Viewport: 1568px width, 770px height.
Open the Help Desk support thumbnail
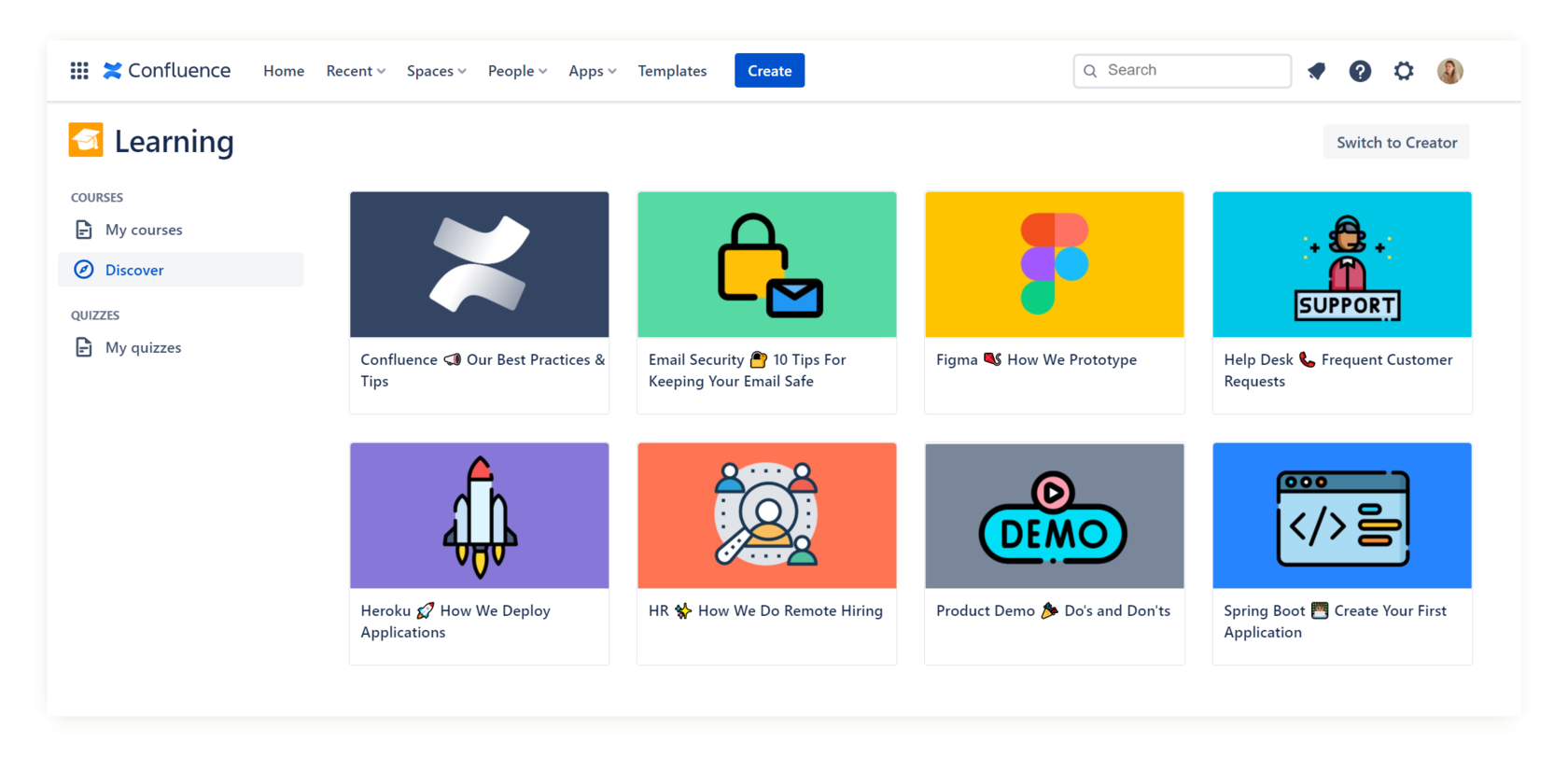1342,264
